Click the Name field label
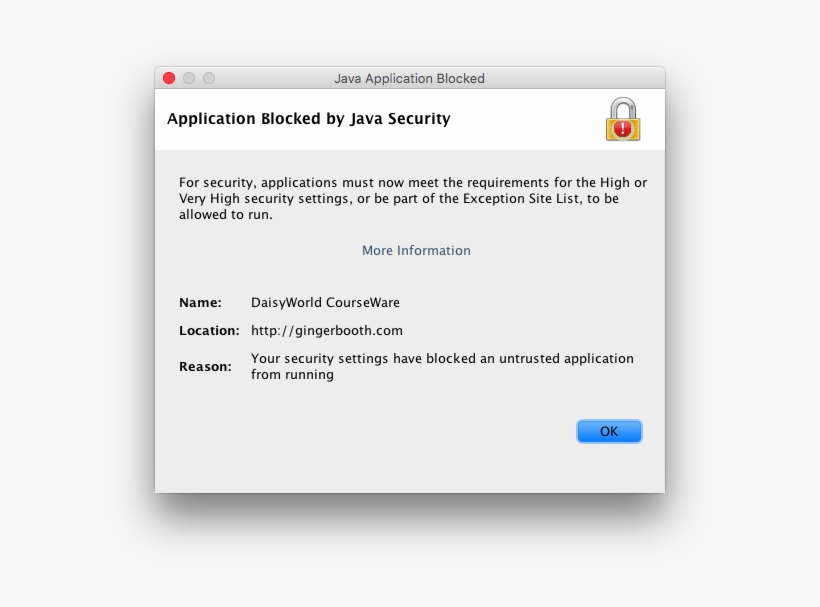This screenshot has height=607, width=820. [x=200, y=302]
